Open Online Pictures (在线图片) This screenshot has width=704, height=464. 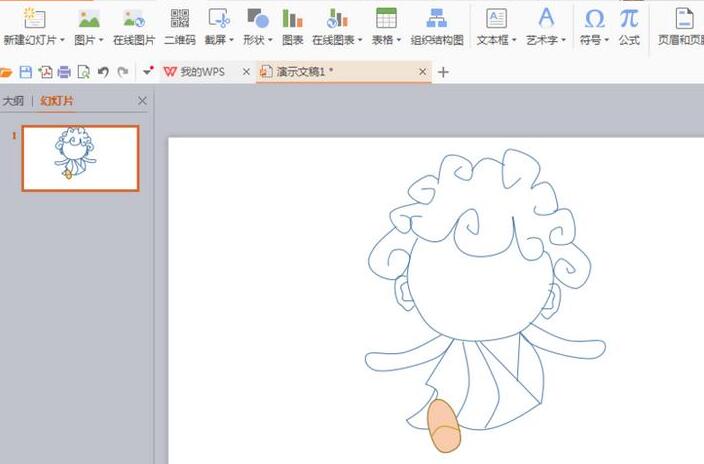pos(134,27)
